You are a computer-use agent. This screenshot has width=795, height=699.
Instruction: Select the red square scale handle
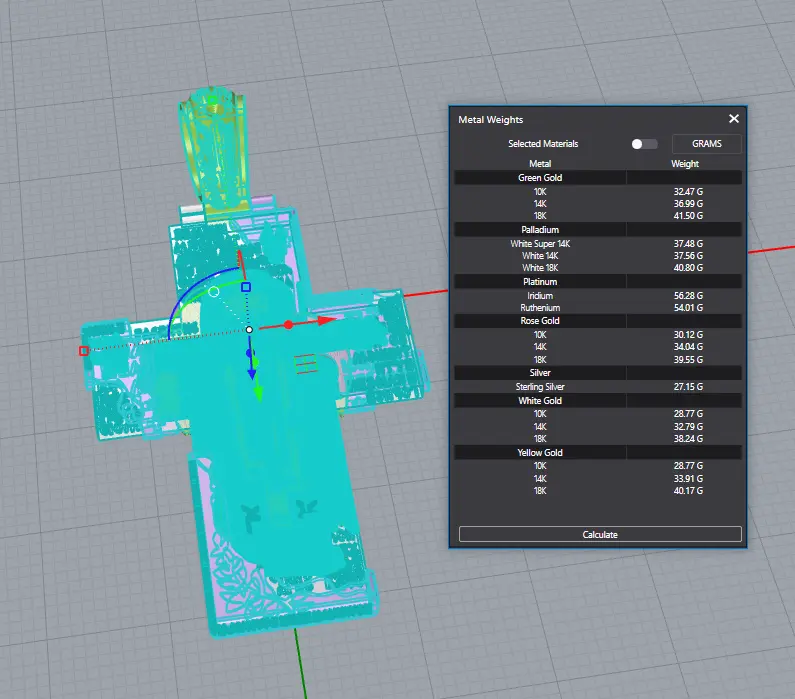coord(84,351)
